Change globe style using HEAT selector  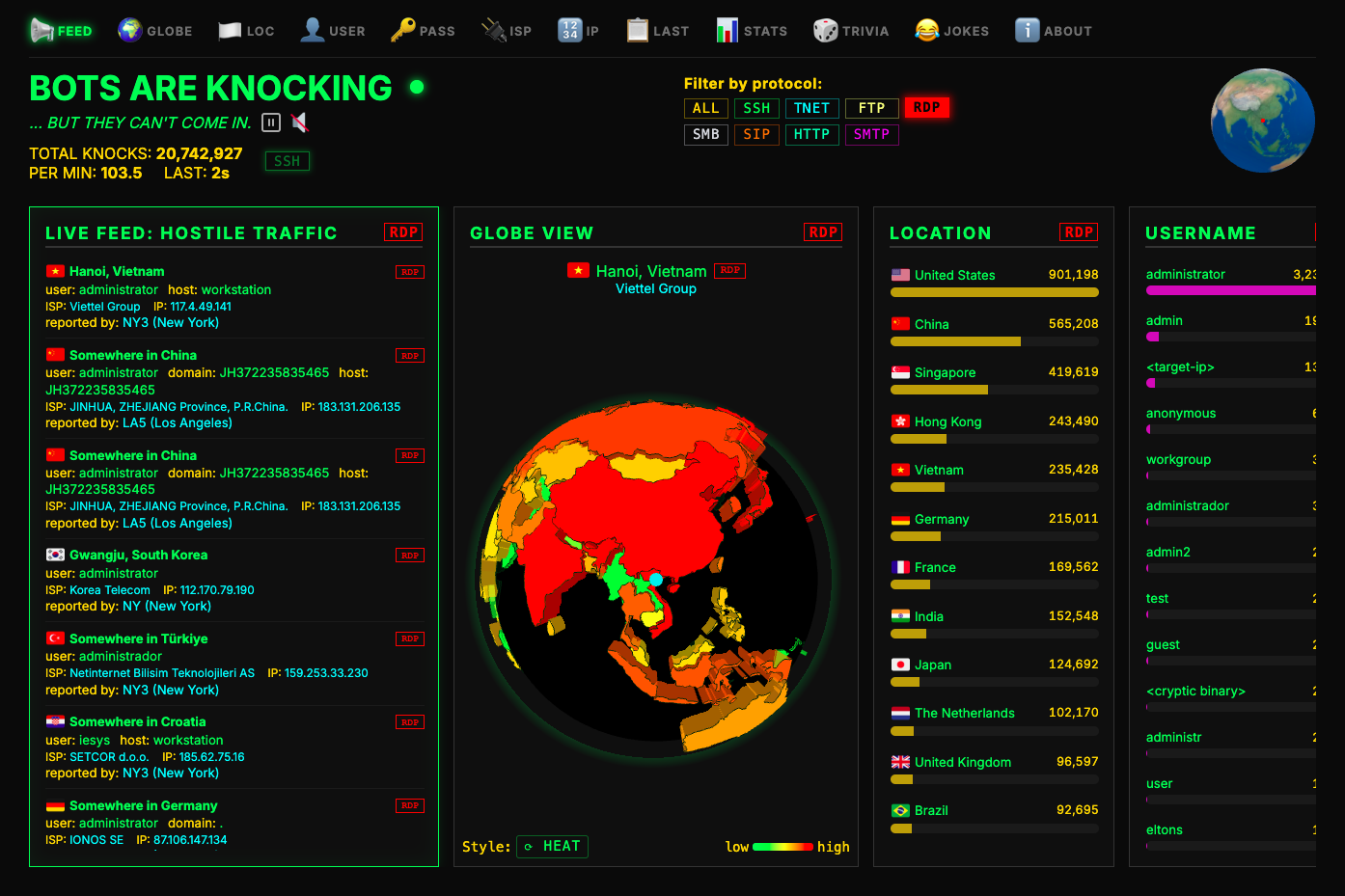(x=552, y=846)
